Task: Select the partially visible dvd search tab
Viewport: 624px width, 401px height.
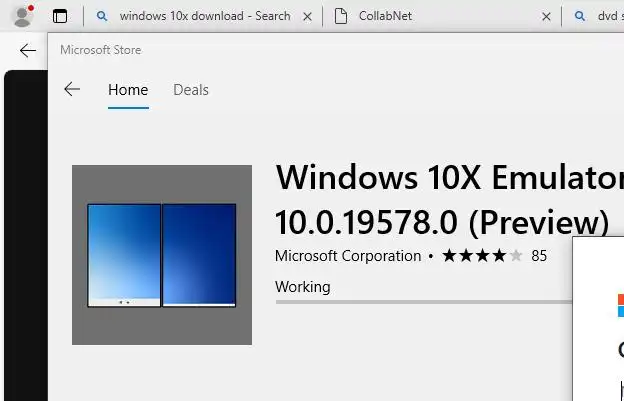Action: tap(595, 16)
